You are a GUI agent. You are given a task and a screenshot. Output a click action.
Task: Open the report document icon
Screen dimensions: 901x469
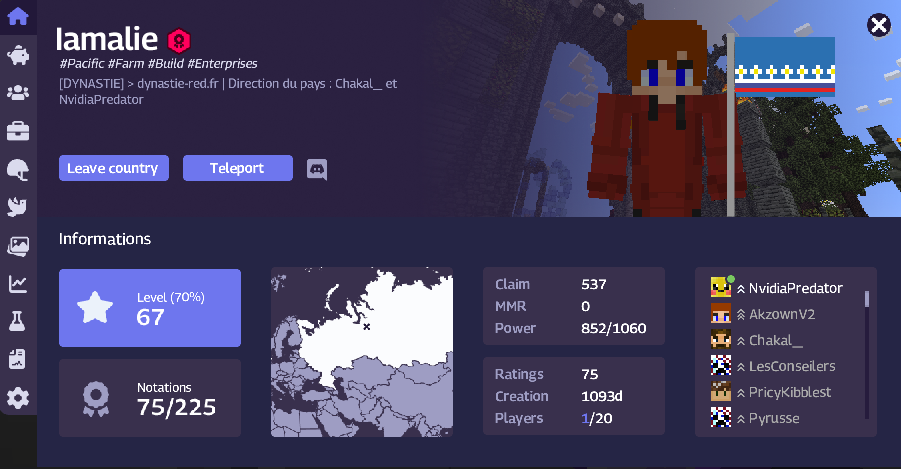(17, 359)
